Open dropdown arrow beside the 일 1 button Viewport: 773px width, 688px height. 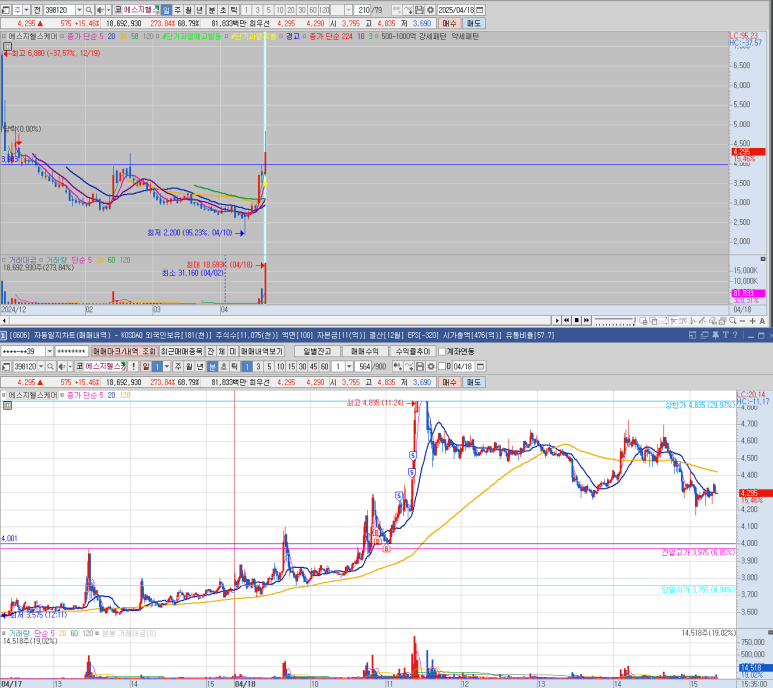pyautogui.click(x=167, y=367)
